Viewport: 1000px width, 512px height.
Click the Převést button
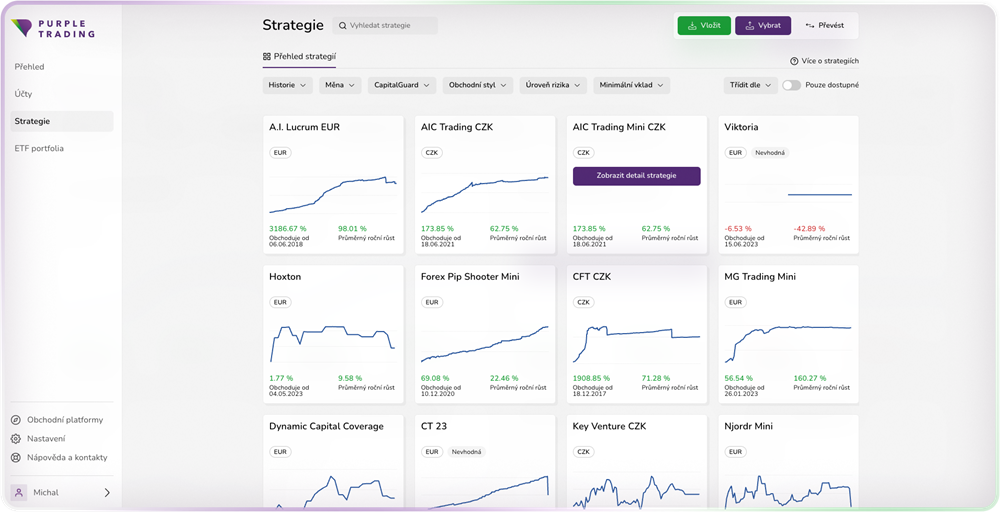825,26
